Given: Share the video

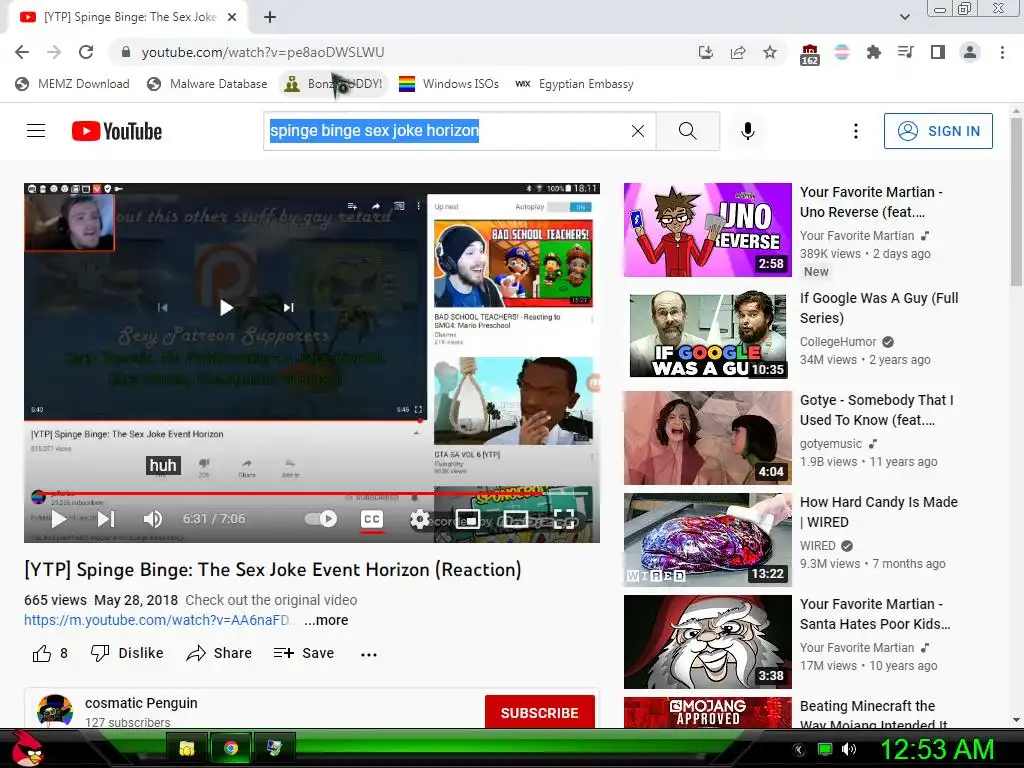Looking at the screenshot, I should click(x=219, y=654).
